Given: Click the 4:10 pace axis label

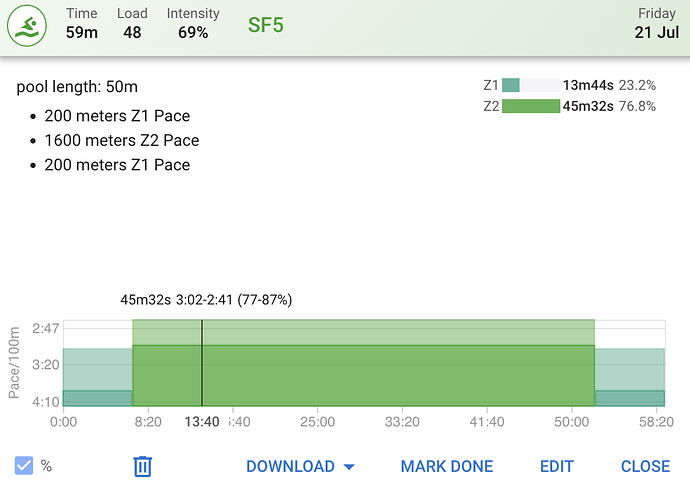Looking at the screenshot, I should coord(46,402).
